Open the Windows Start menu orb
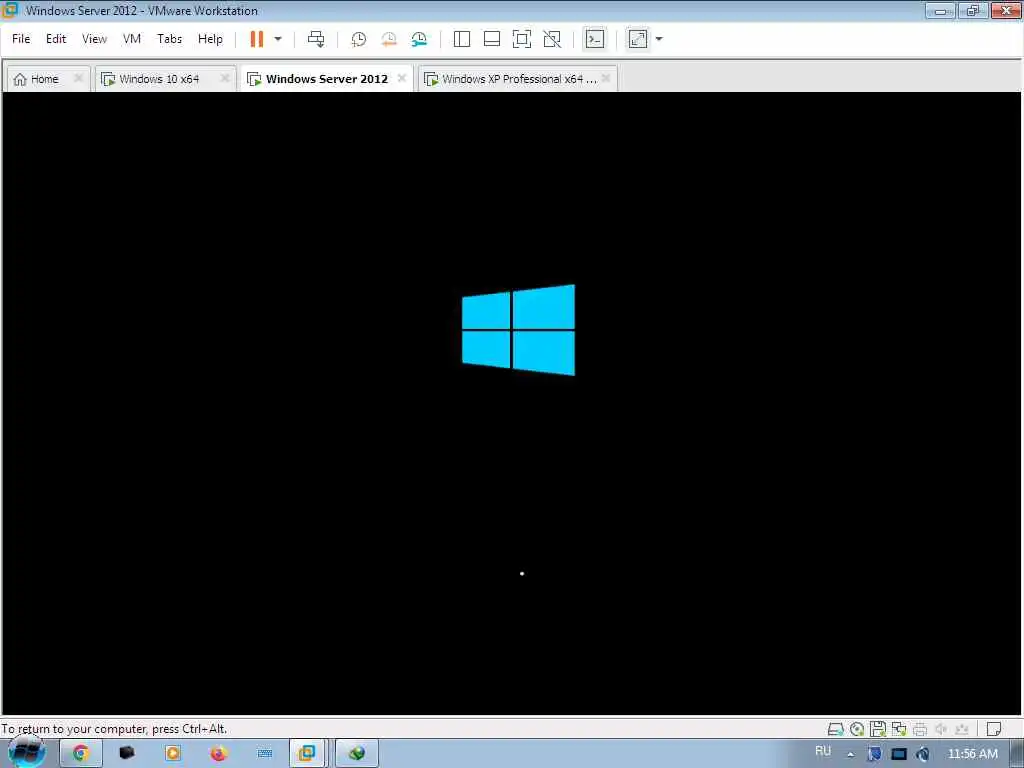Viewport: 1024px width, 768px height. click(27, 752)
